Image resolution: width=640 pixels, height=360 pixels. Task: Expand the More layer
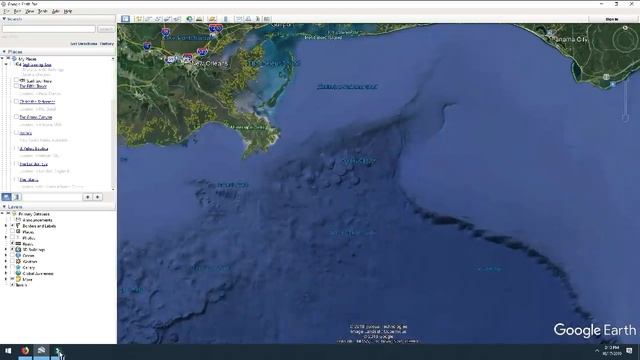pyautogui.click(x=6, y=279)
